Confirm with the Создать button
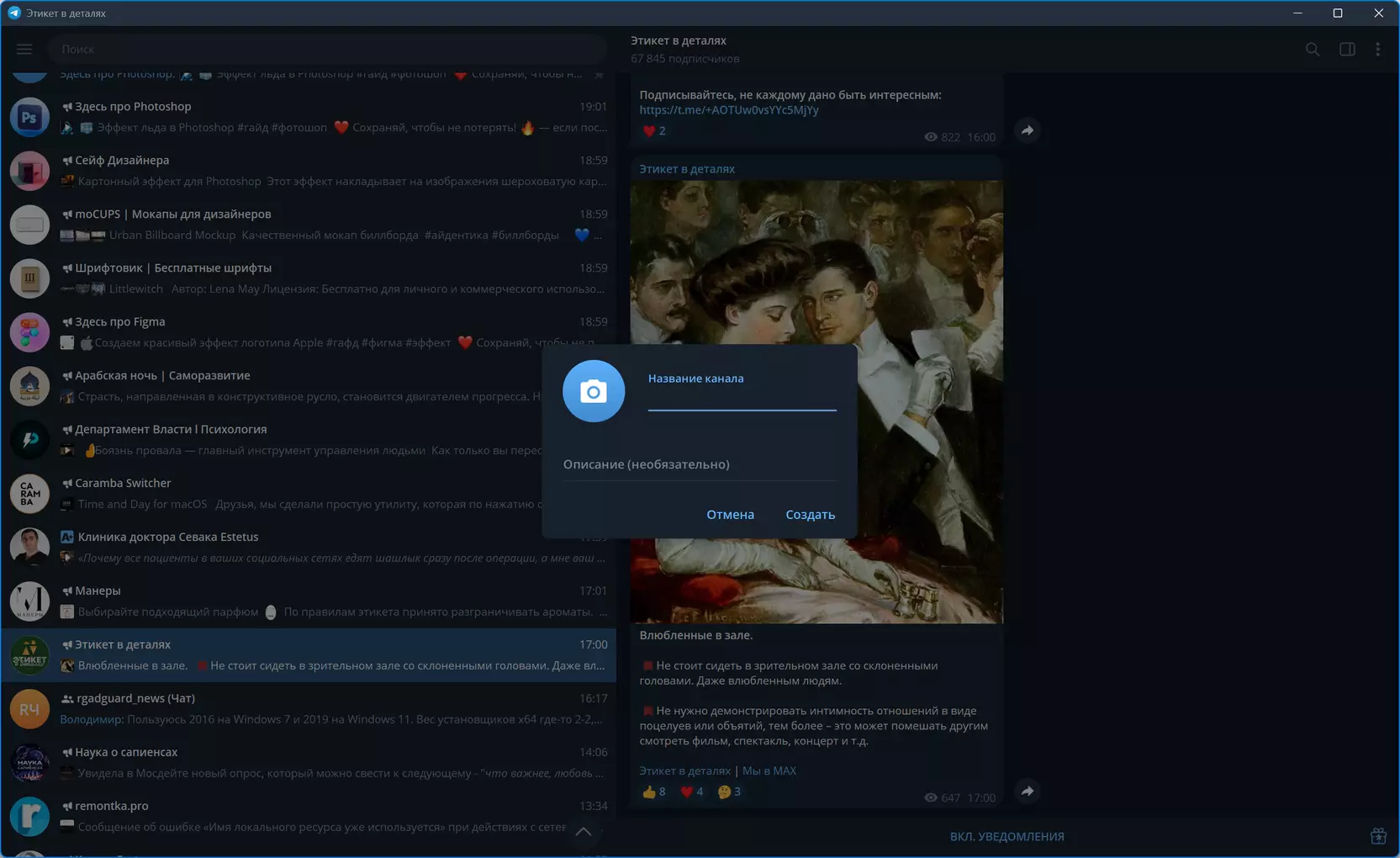 810,515
